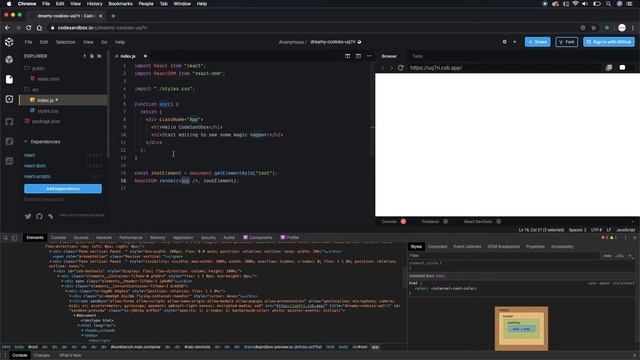Open the Deployment panel in the activity bar
Screen dimensions: 640x360
9,141
